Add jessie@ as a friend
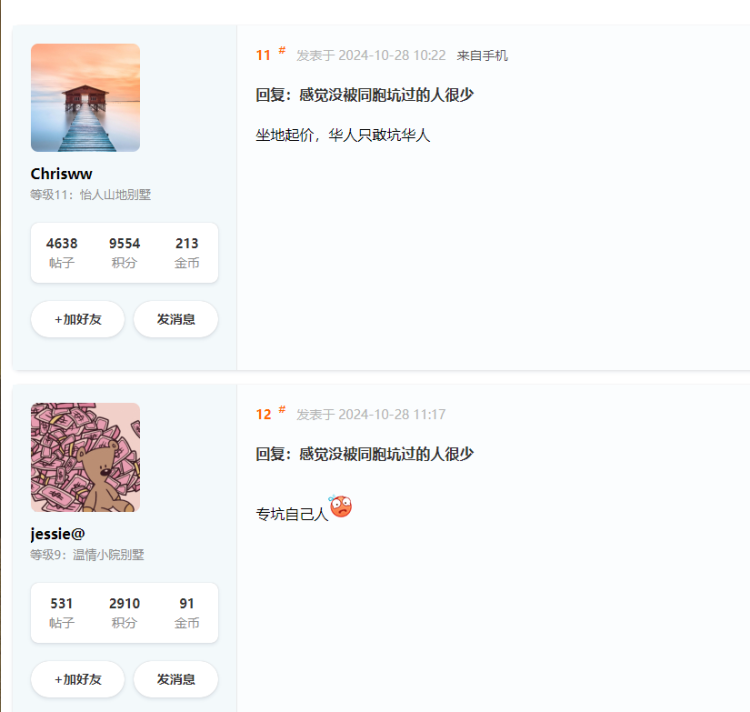The image size is (750, 712). click(78, 679)
